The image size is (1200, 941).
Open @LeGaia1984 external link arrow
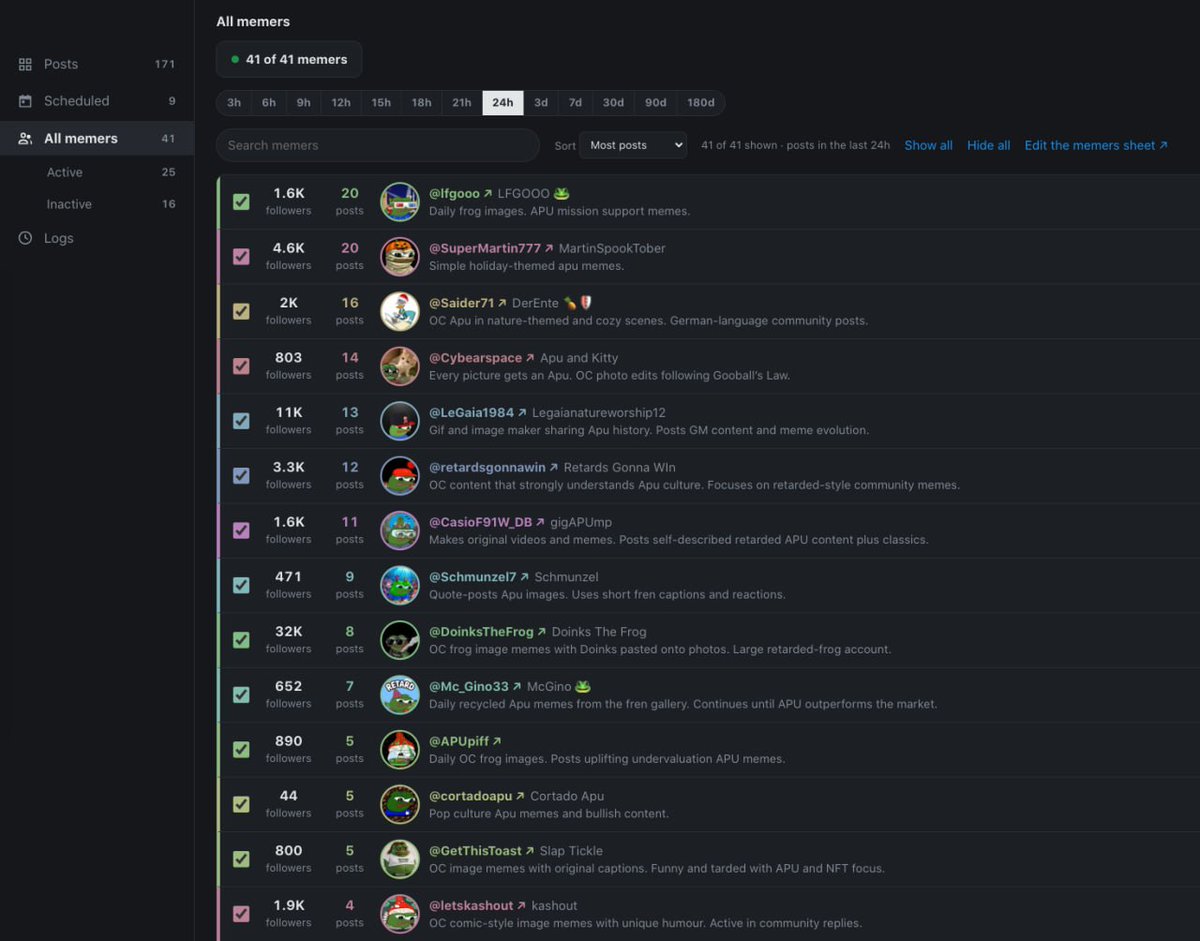(x=523, y=413)
